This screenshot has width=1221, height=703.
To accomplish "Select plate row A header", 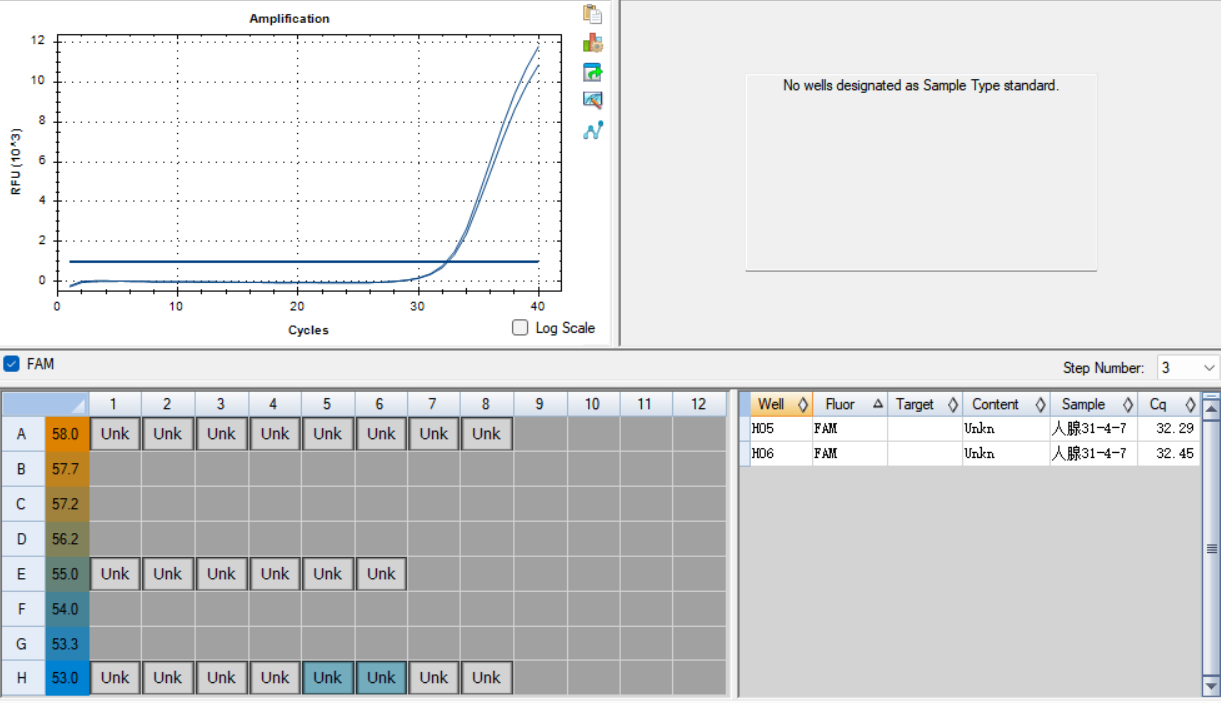I will [x=23, y=434].
